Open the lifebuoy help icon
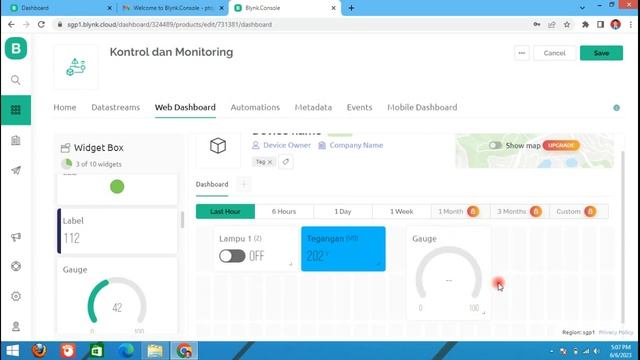Screen dimensions: 640x360 point(16,266)
